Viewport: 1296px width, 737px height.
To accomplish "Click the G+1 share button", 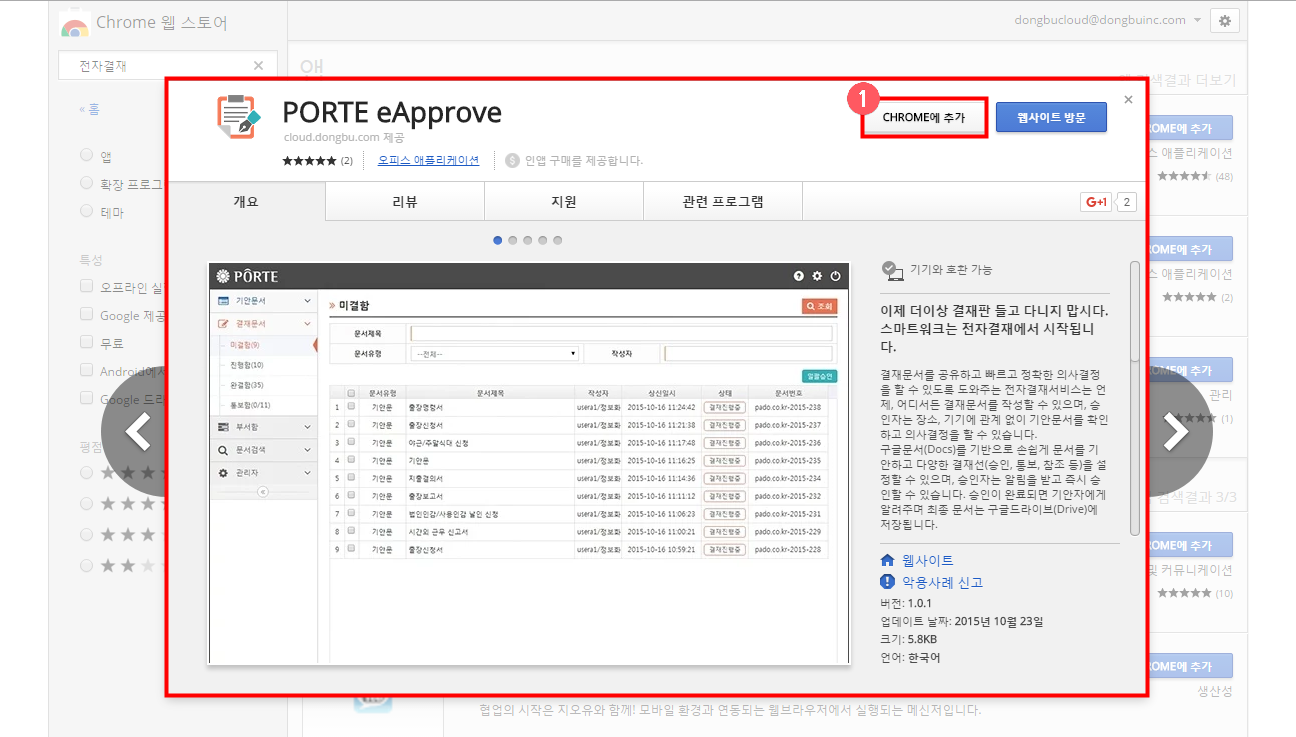I will click(x=1096, y=202).
